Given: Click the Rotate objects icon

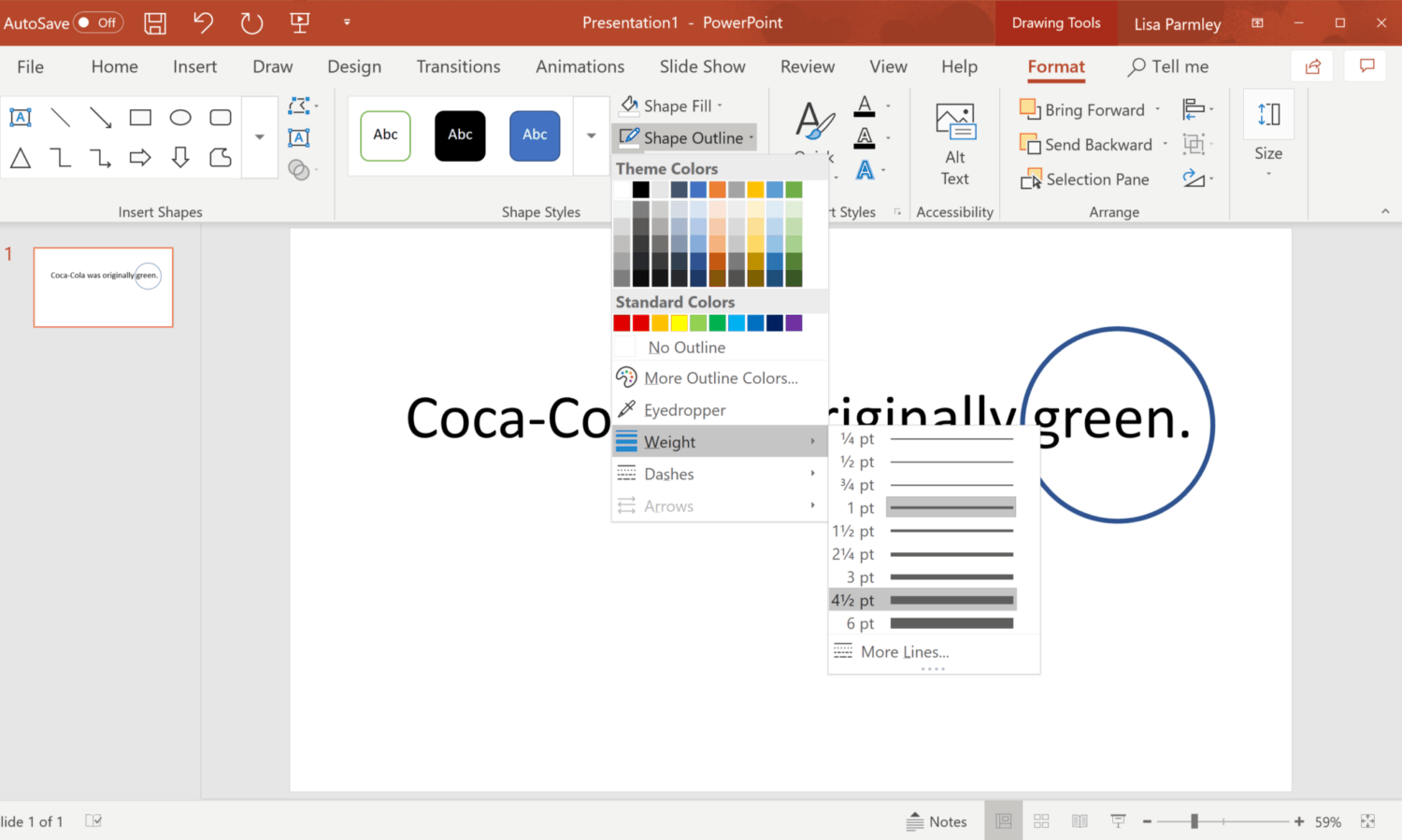Looking at the screenshot, I should [x=1194, y=178].
